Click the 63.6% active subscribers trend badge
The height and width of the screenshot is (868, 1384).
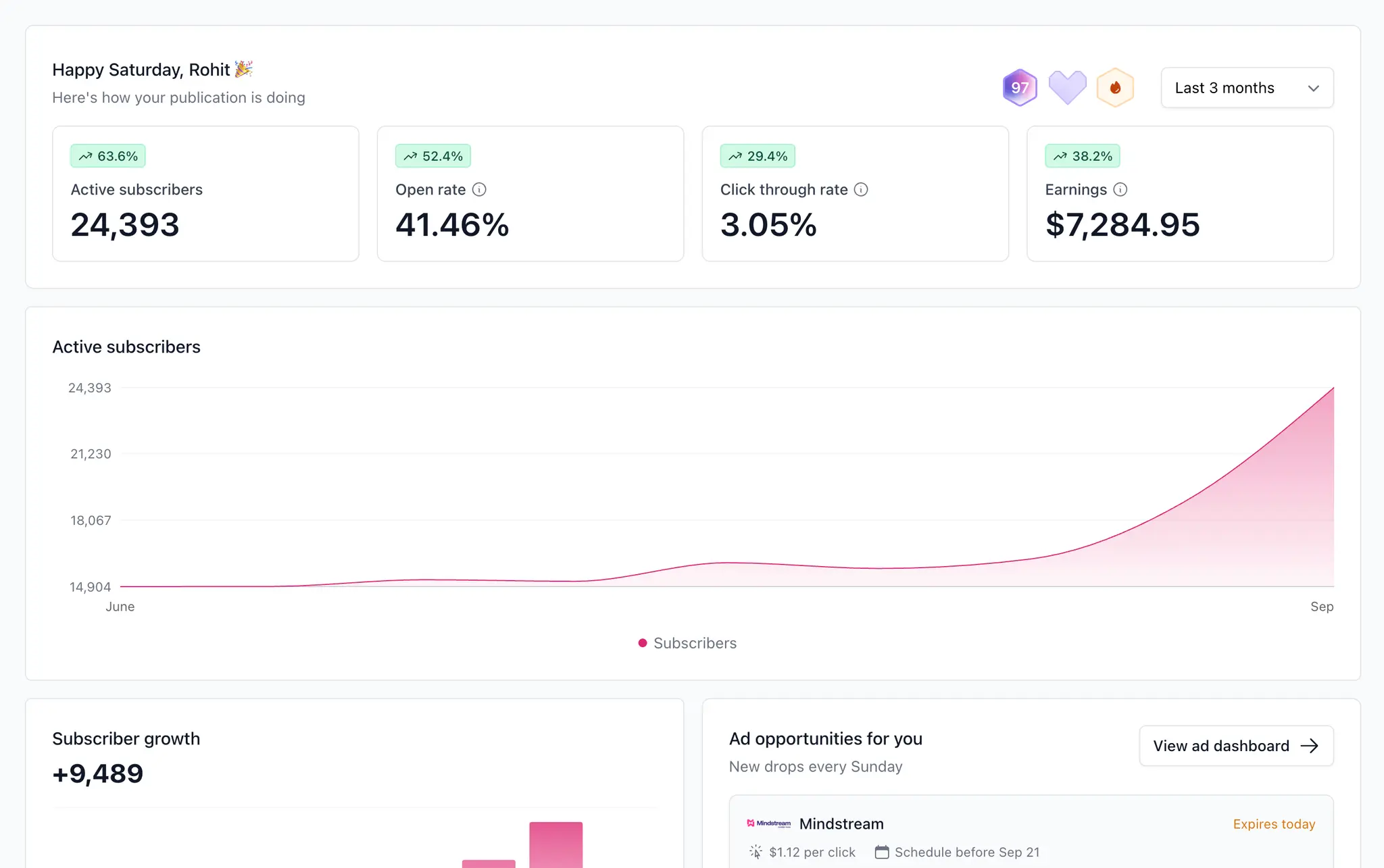click(x=108, y=156)
